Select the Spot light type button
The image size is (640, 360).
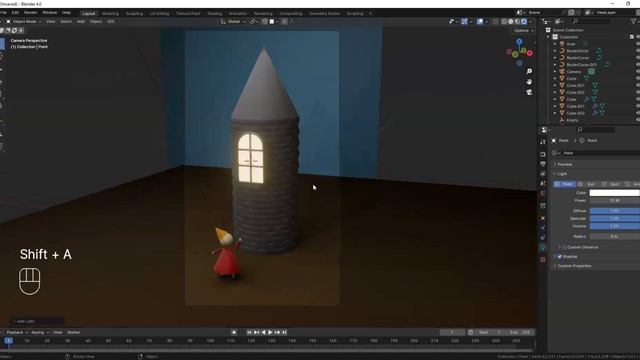611,184
